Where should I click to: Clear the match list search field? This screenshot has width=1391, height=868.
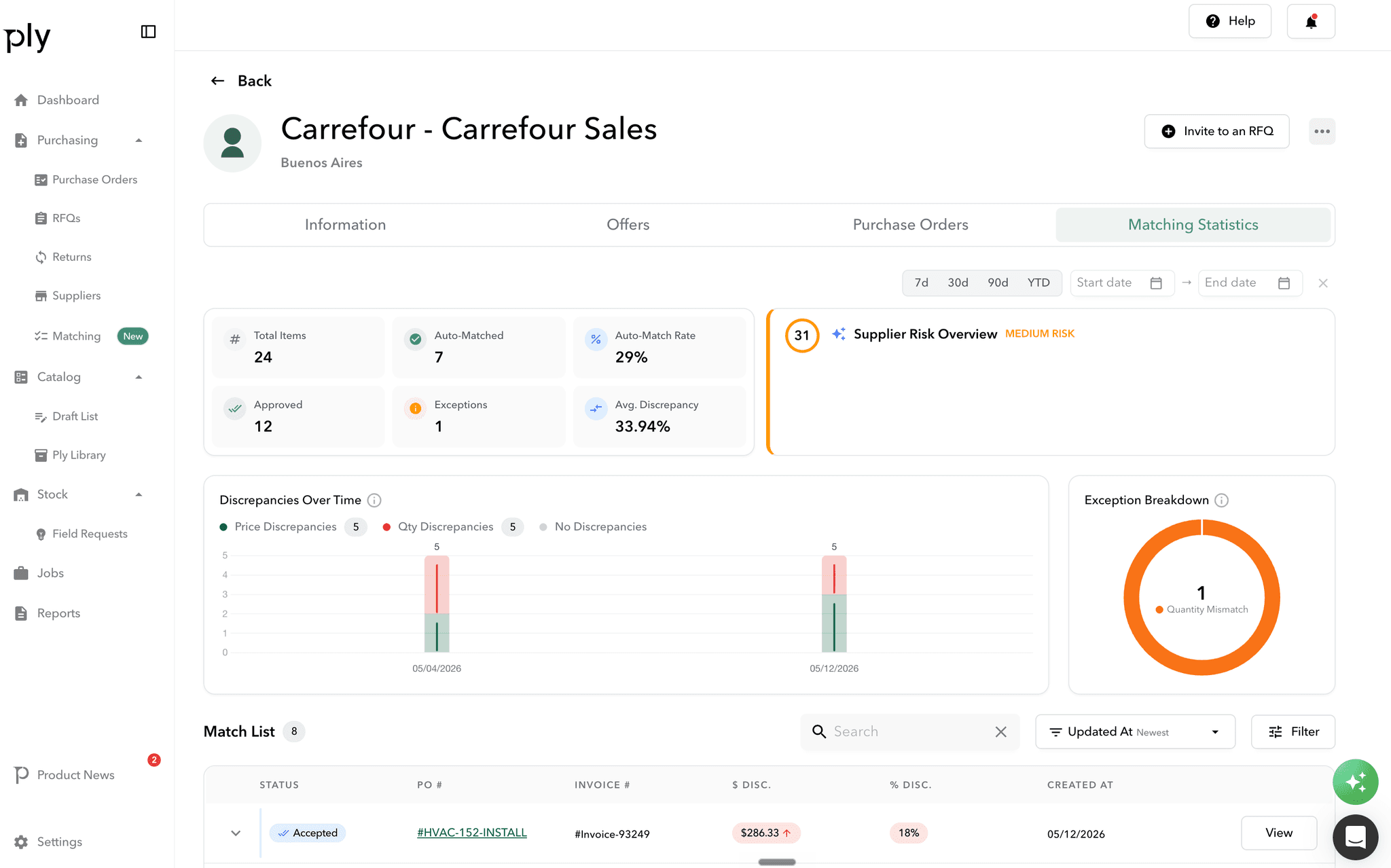tap(1000, 731)
